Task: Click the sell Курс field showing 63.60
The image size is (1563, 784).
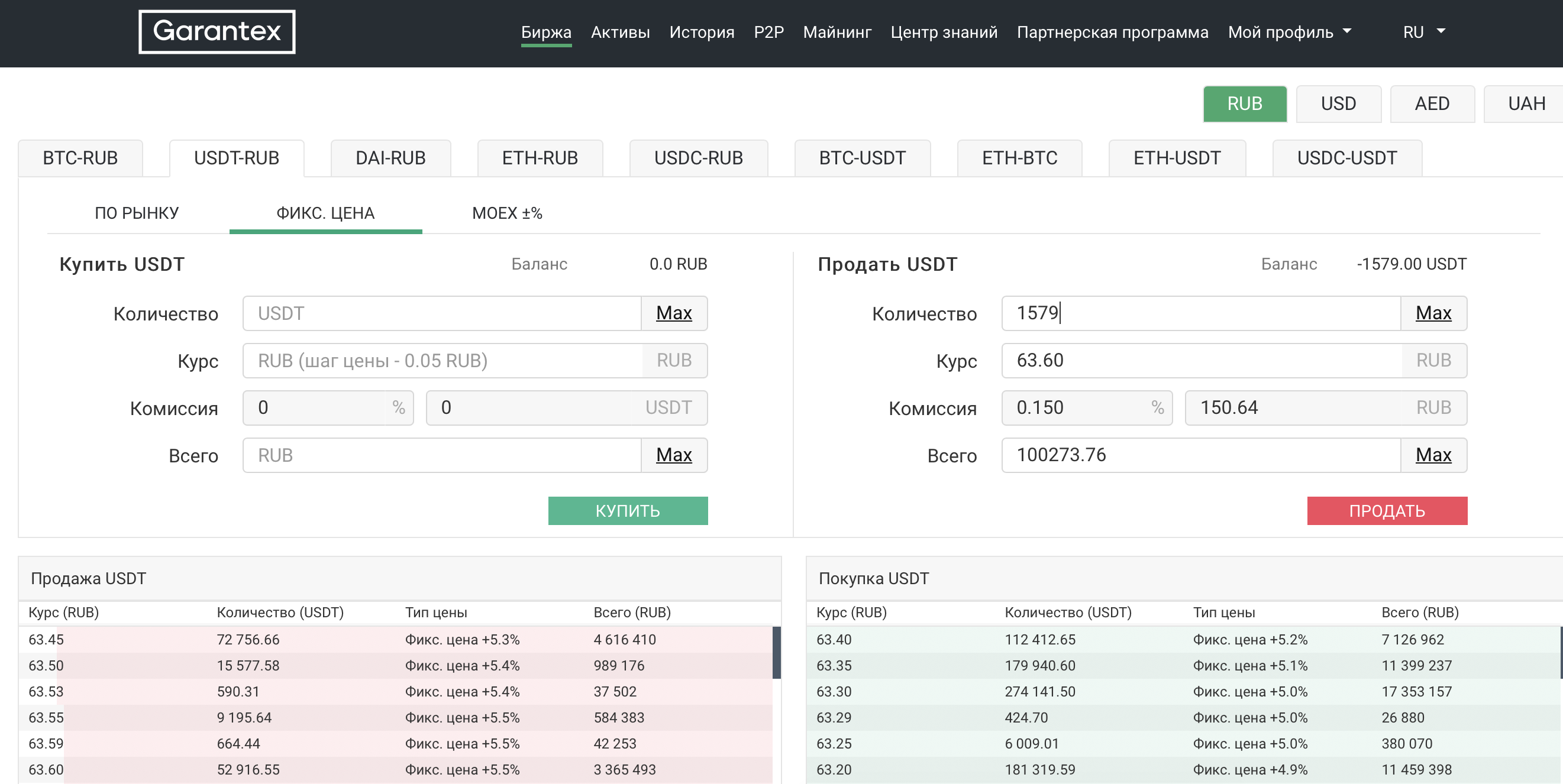Action: coord(1202,361)
